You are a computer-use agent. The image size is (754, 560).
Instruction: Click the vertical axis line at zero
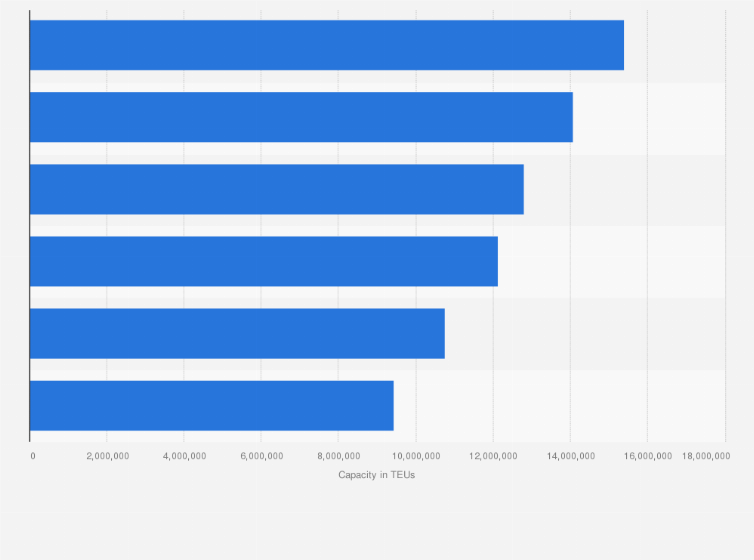[29, 226]
